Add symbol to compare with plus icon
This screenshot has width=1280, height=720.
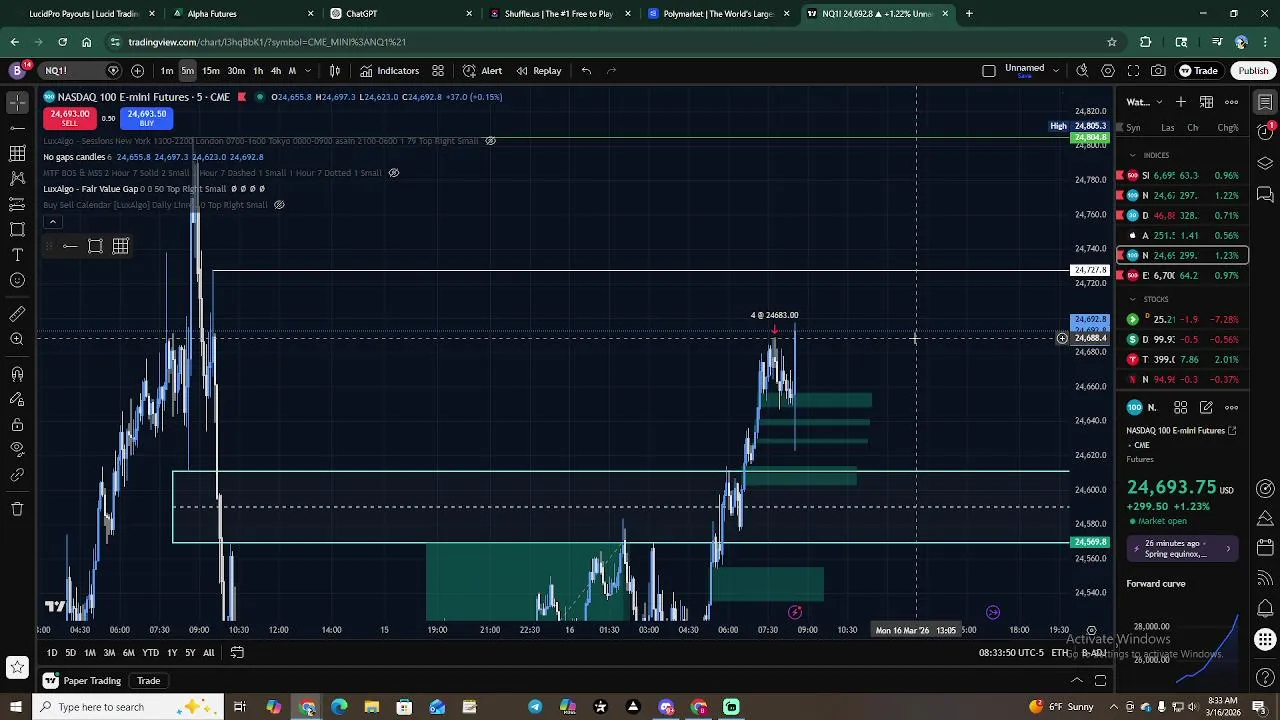tap(137, 71)
